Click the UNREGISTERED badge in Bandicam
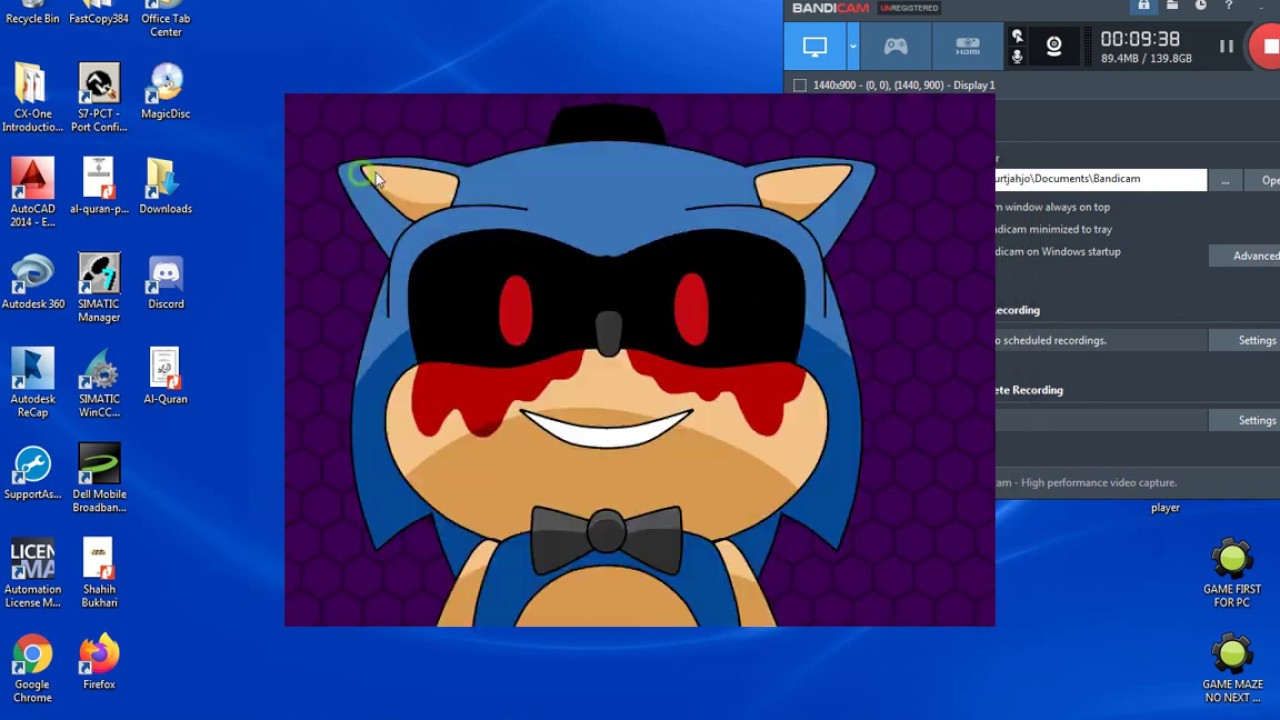 (x=909, y=8)
